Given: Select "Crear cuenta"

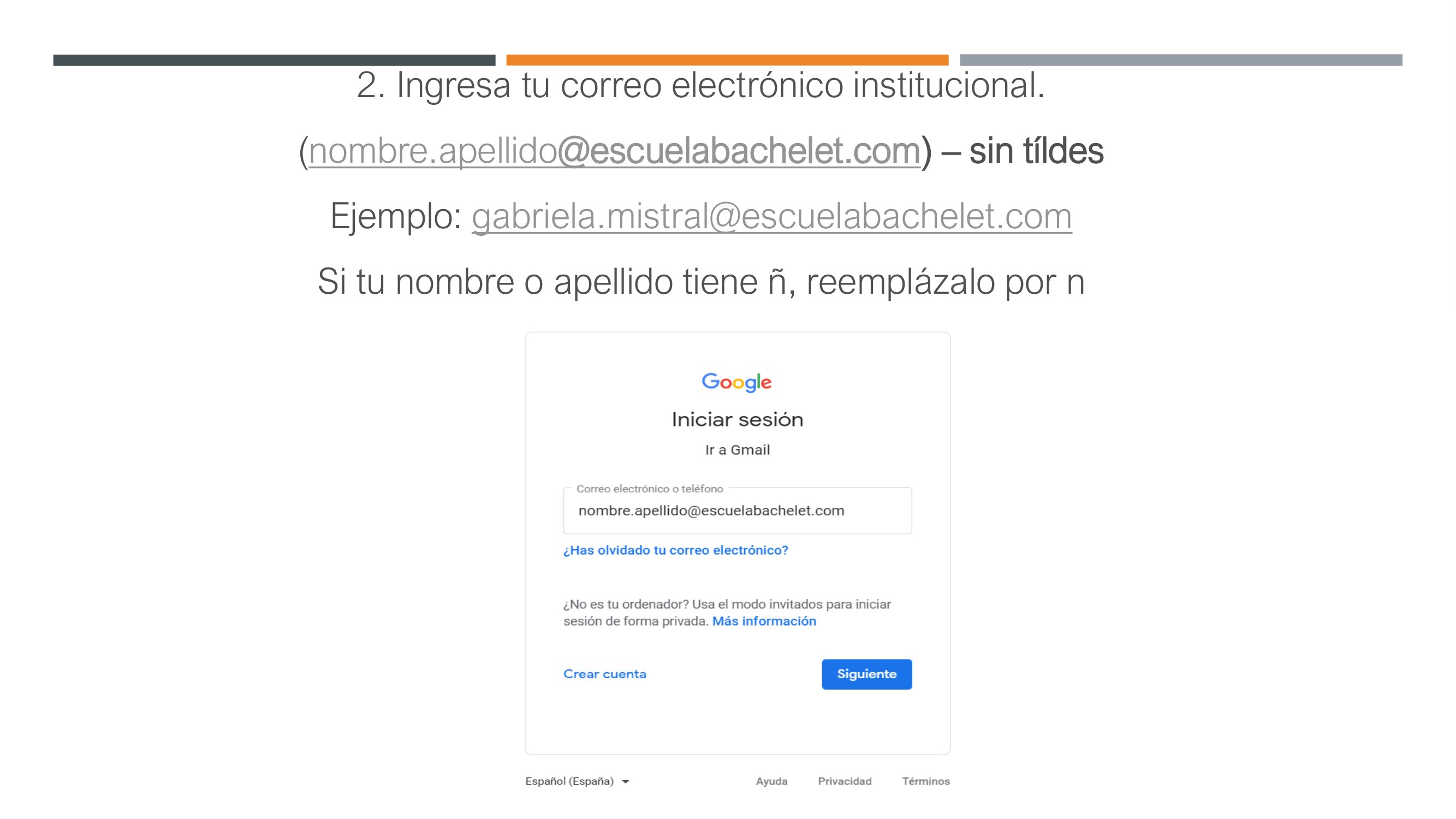Looking at the screenshot, I should 604,674.
